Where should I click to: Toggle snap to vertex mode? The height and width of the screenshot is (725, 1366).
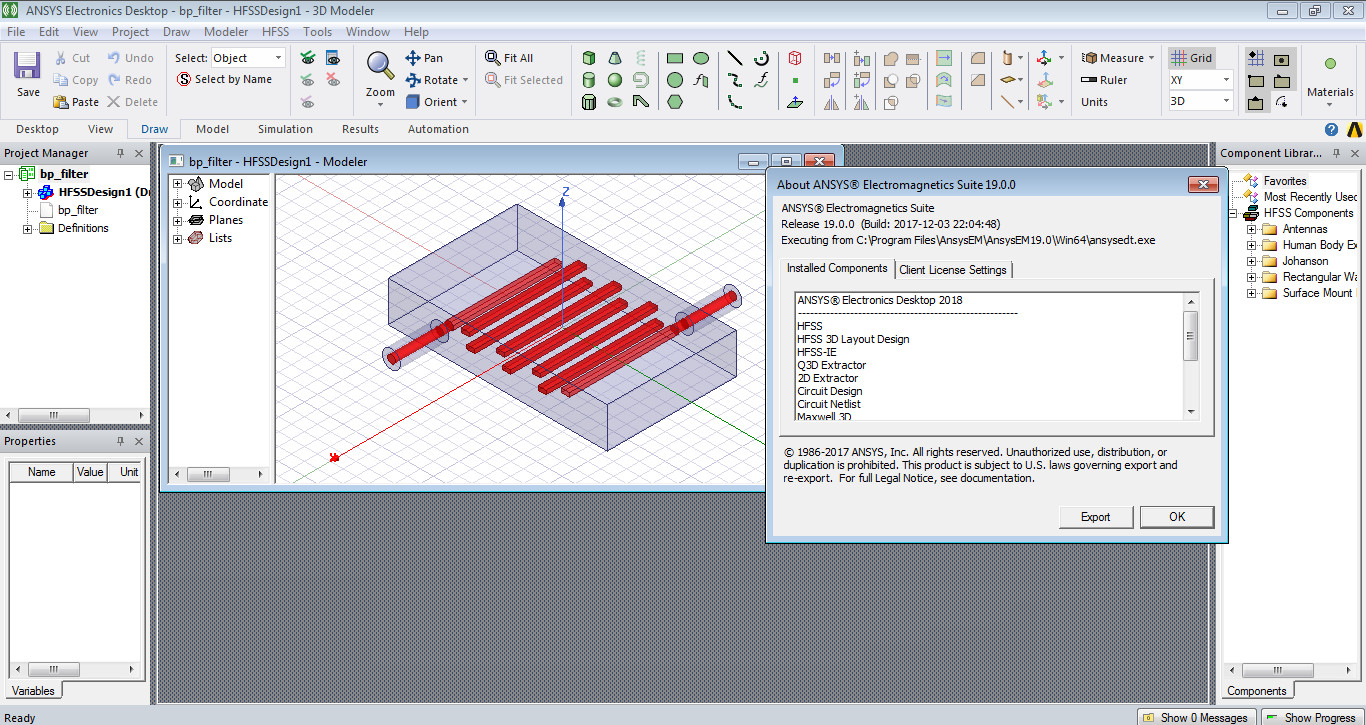pyautogui.click(x=1256, y=80)
